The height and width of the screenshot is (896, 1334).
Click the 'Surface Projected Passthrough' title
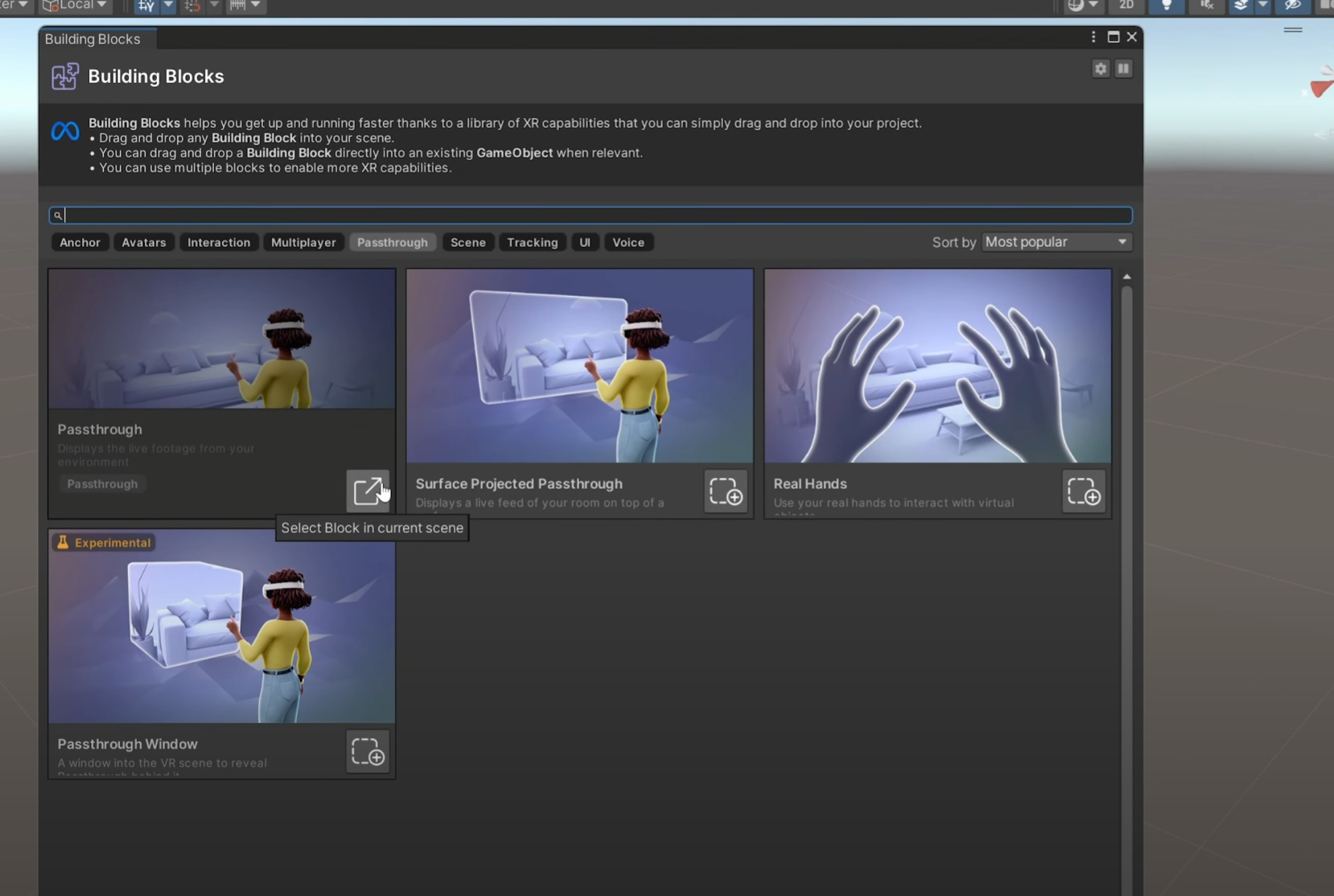click(519, 483)
